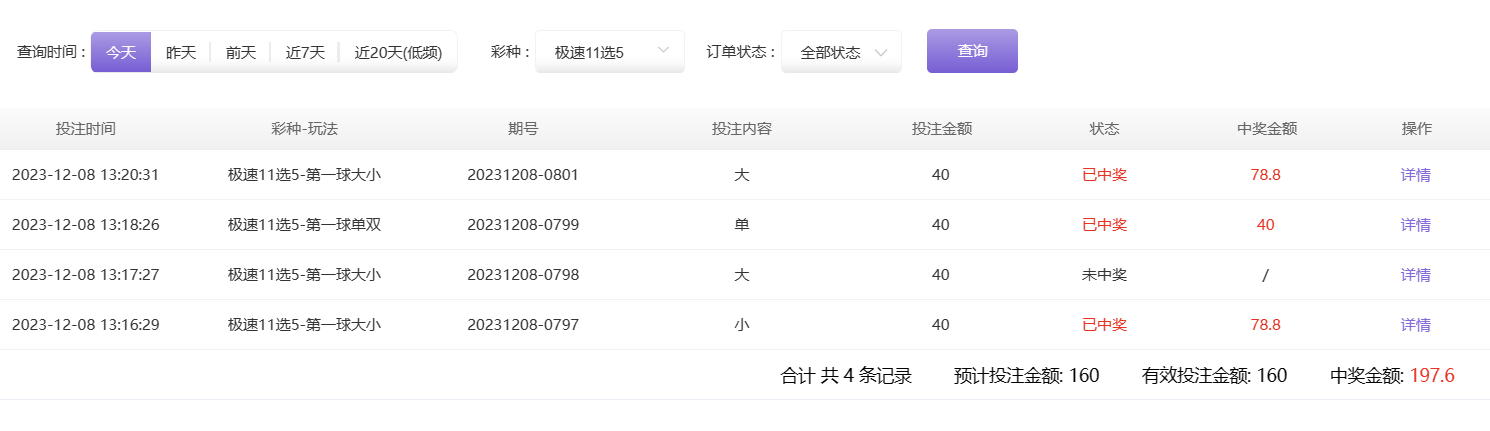The height and width of the screenshot is (431, 1490).
Task: Click the 未中奖 status in third row
Action: pos(1104,275)
